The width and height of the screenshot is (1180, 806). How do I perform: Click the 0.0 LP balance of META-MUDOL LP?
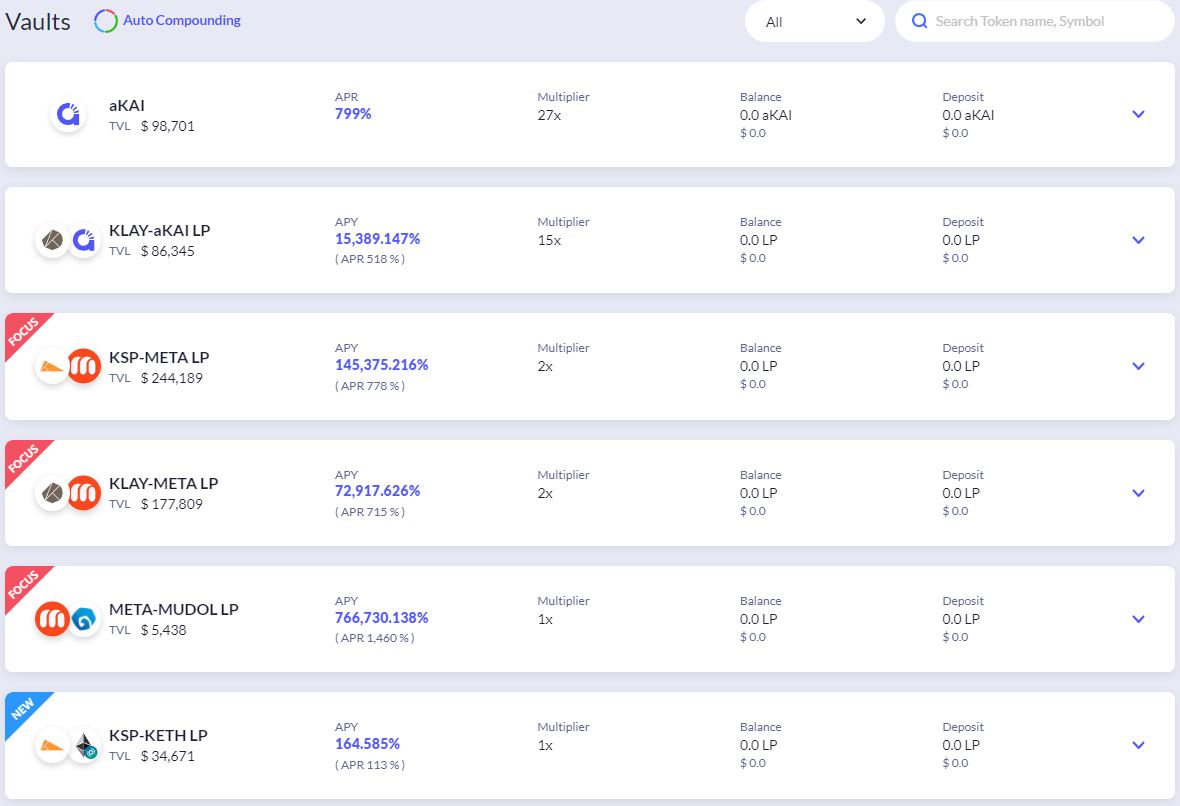758,619
